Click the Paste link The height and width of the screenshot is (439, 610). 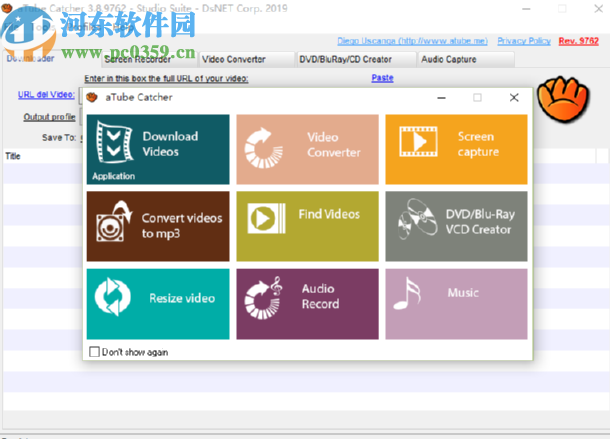[382, 78]
